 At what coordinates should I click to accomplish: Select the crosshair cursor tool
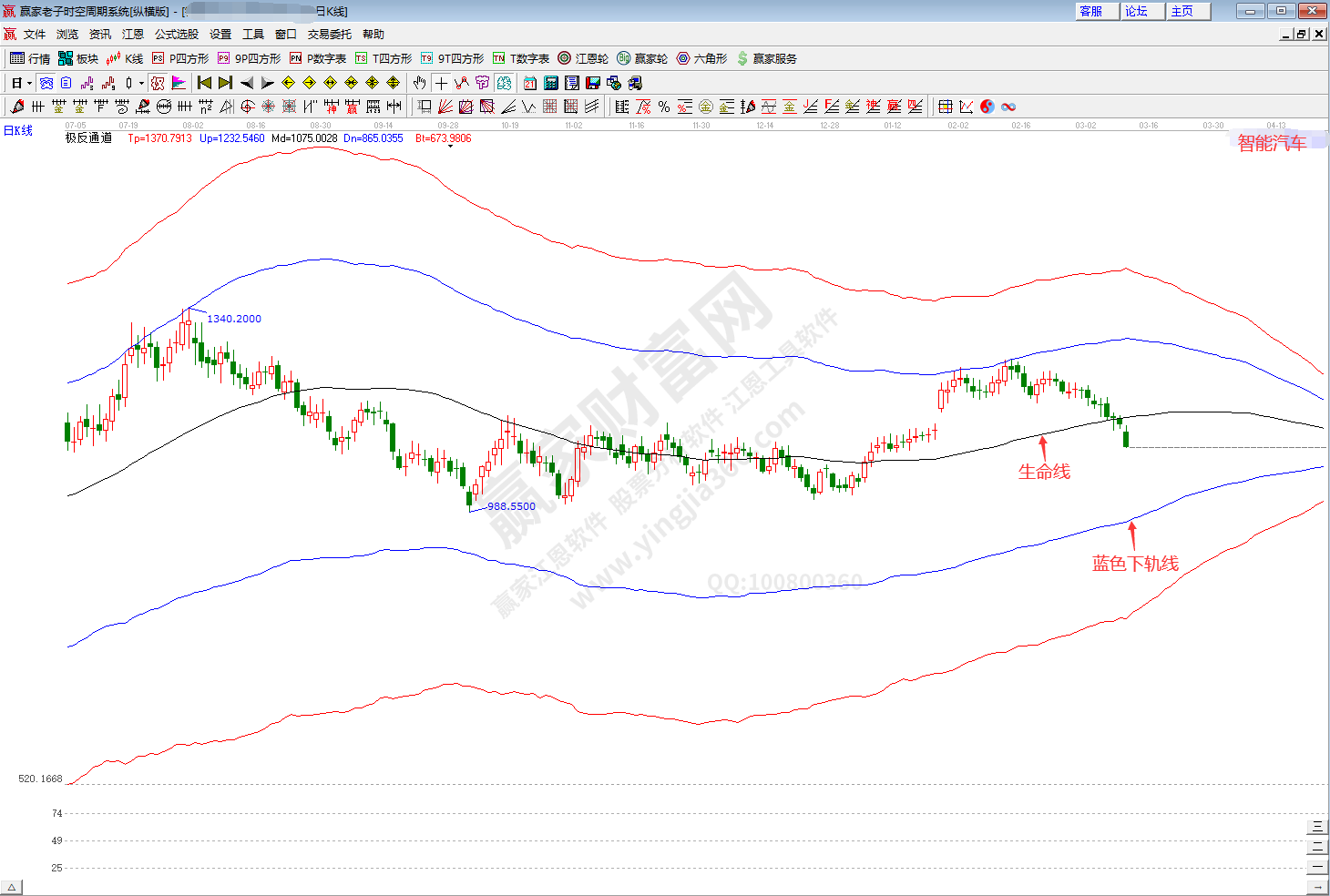click(x=441, y=83)
